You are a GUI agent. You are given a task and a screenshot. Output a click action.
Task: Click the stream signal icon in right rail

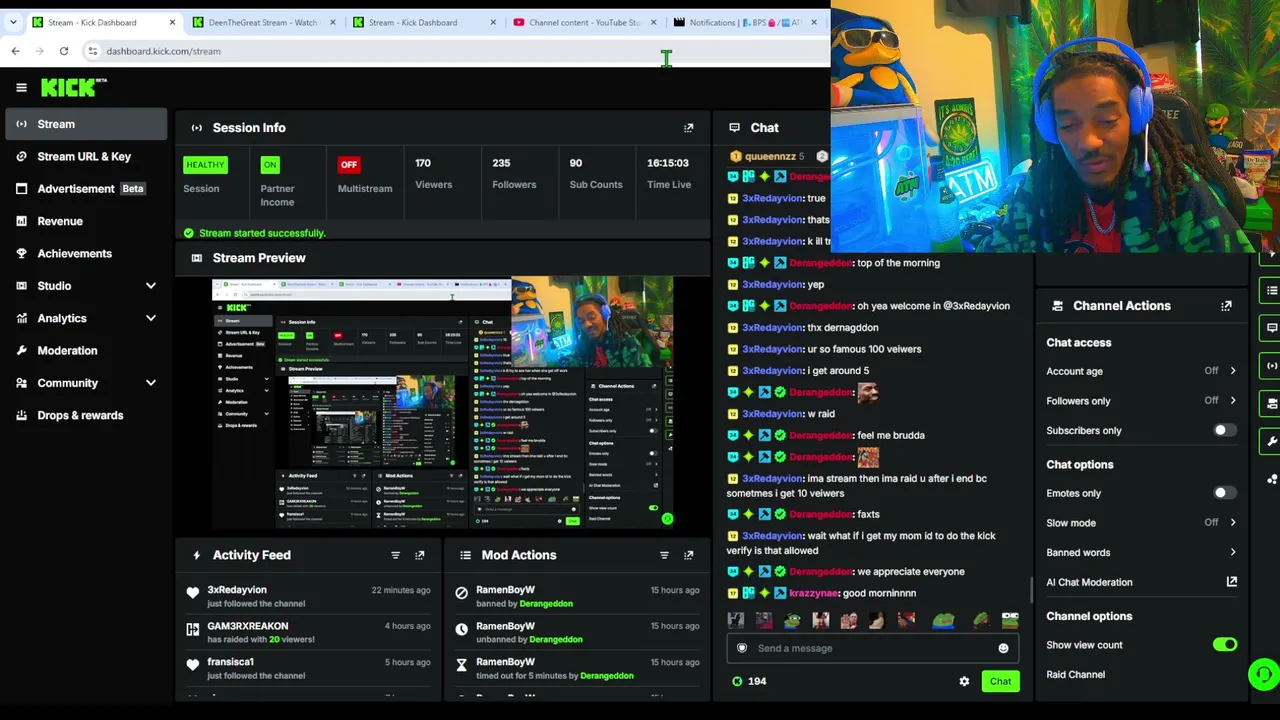pos(1272,366)
